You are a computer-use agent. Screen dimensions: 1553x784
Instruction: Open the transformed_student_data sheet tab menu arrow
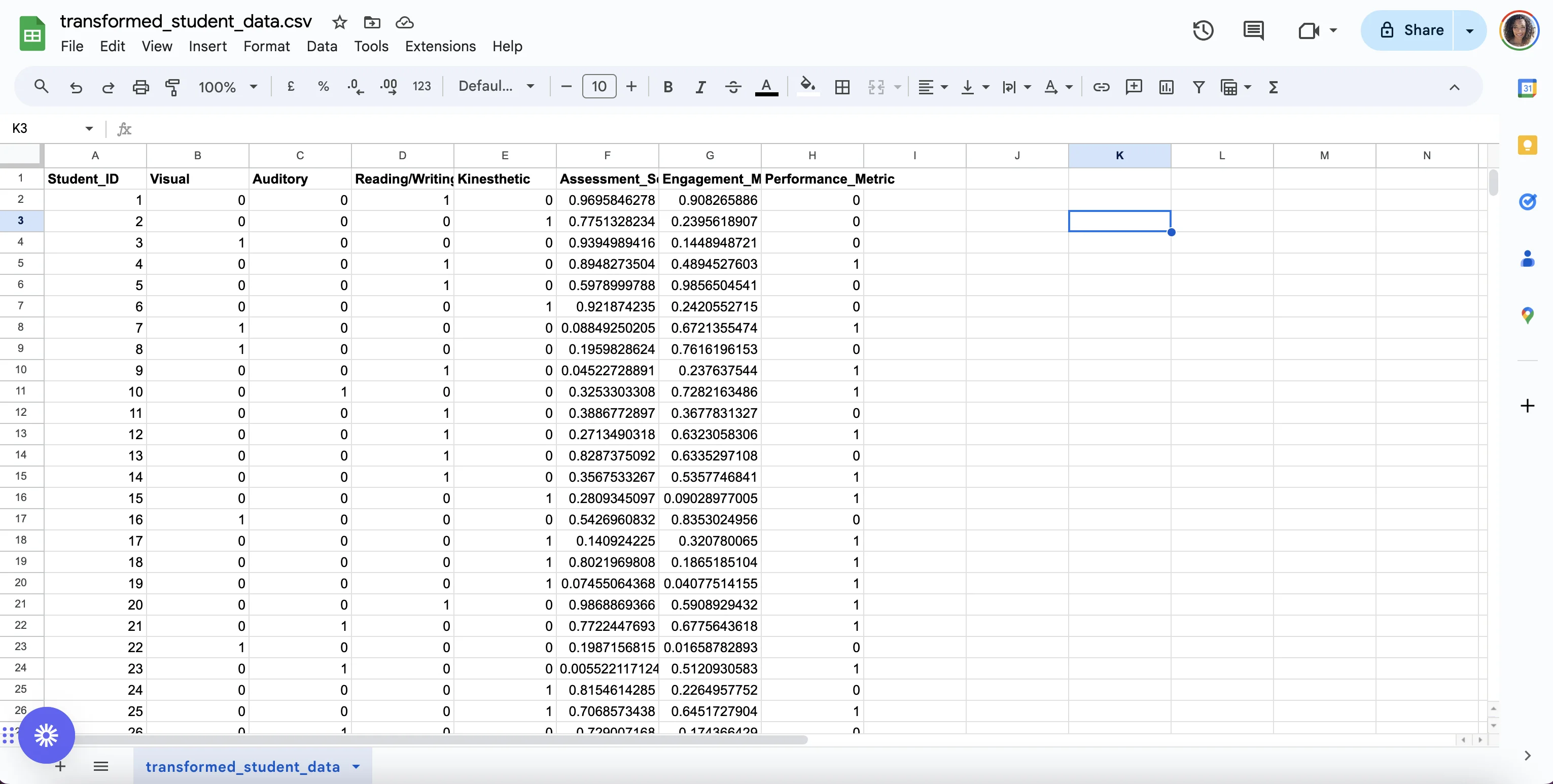tap(357, 767)
